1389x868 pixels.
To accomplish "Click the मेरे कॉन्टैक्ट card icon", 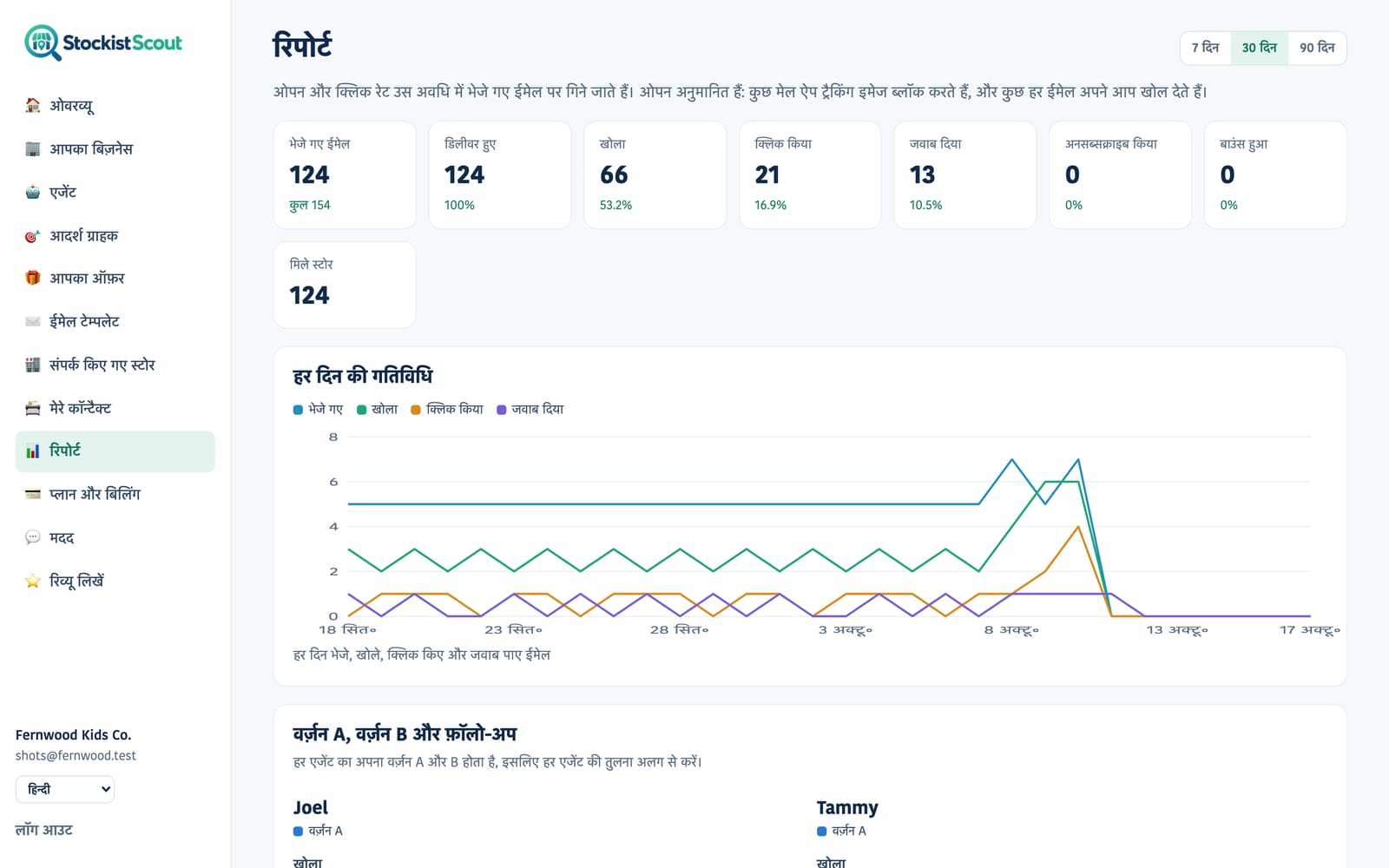I will (x=33, y=408).
